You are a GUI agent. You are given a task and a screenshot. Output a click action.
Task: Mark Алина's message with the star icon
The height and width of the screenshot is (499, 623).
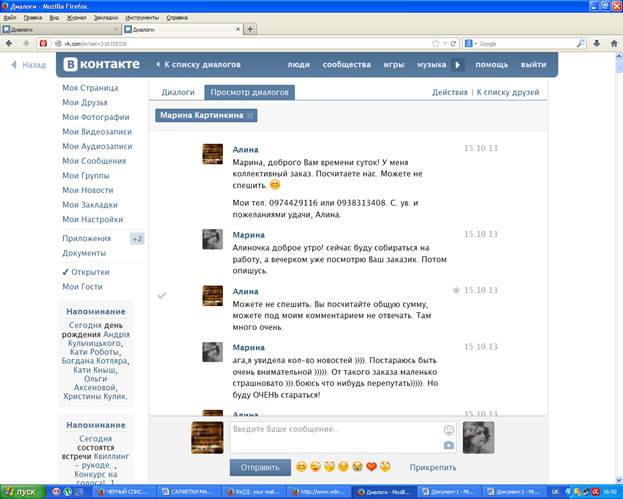456,290
